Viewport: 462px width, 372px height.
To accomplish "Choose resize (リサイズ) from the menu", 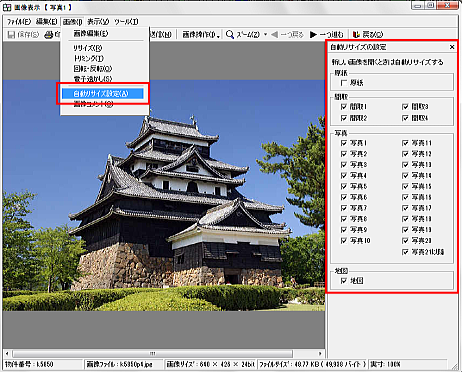I will coord(88,48).
